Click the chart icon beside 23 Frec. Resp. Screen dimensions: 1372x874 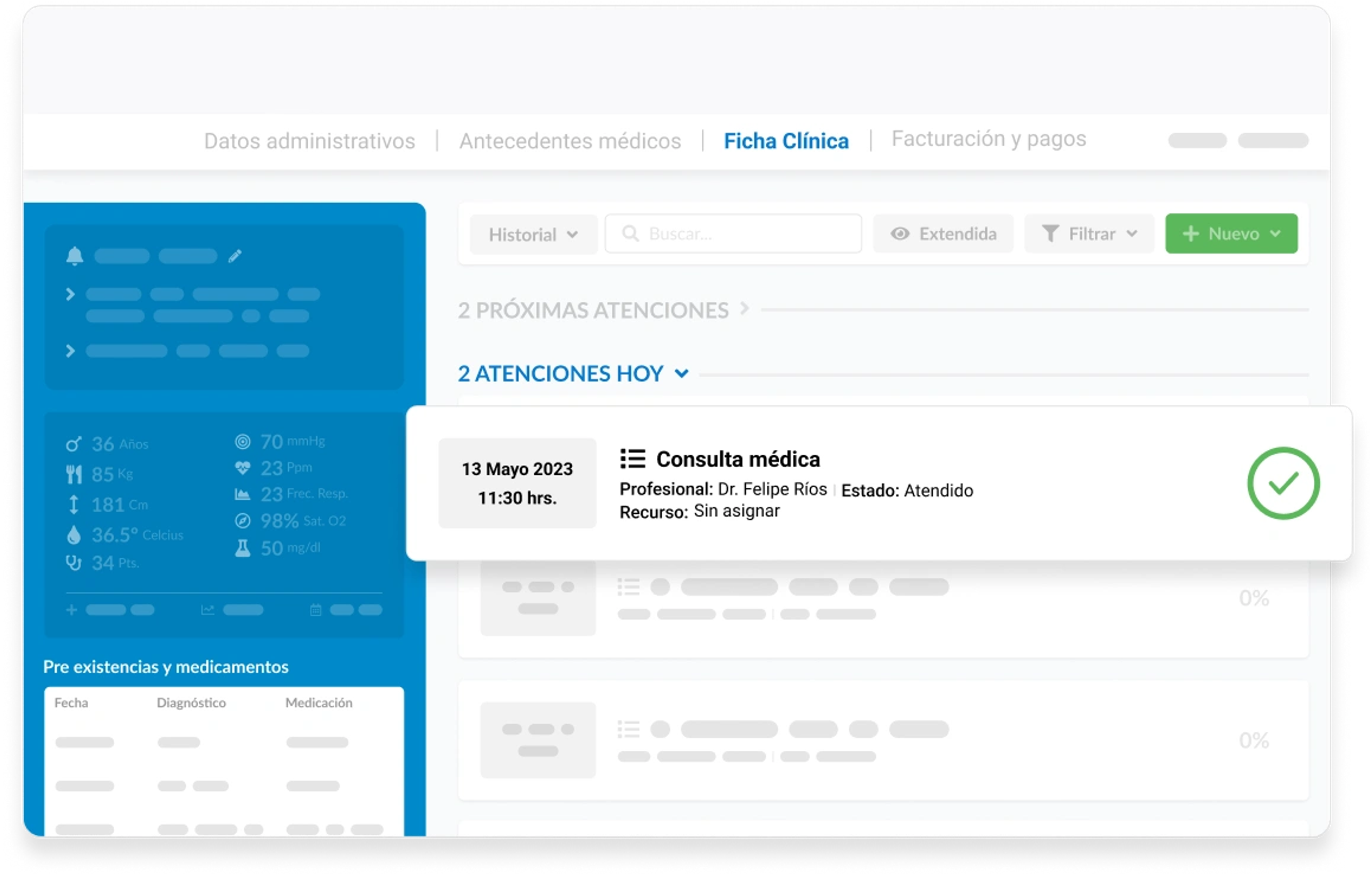click(x=243, y=494)
